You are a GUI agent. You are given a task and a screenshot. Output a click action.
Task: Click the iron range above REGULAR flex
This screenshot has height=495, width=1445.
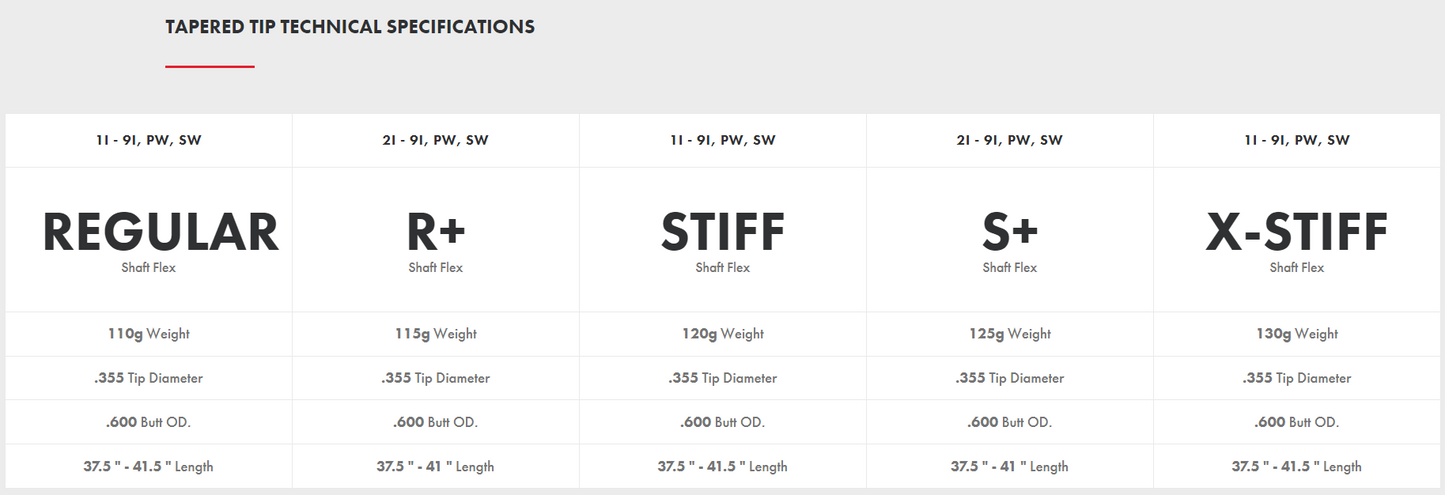149,140
